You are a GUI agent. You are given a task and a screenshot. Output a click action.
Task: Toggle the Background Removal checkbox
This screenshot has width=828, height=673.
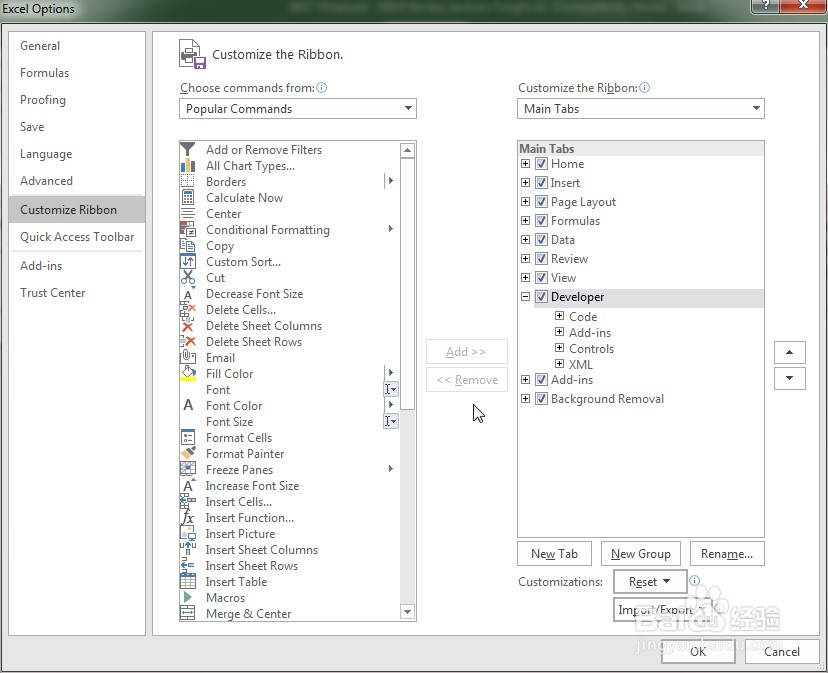point(541,399)
